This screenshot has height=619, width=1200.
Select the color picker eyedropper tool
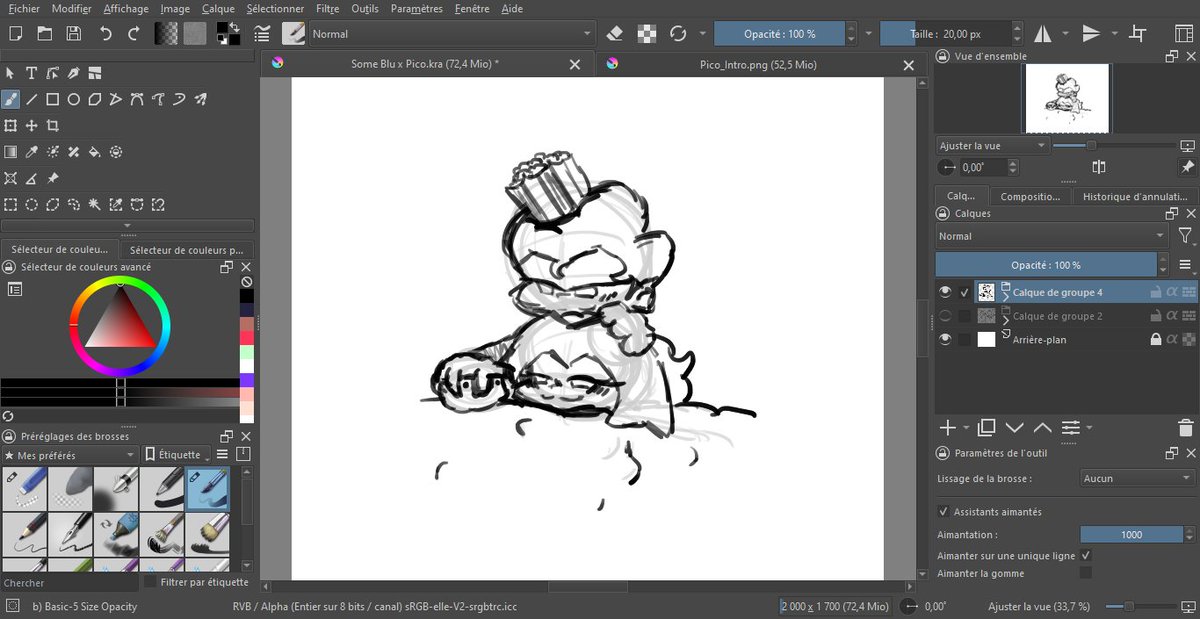tap(32, 152)
